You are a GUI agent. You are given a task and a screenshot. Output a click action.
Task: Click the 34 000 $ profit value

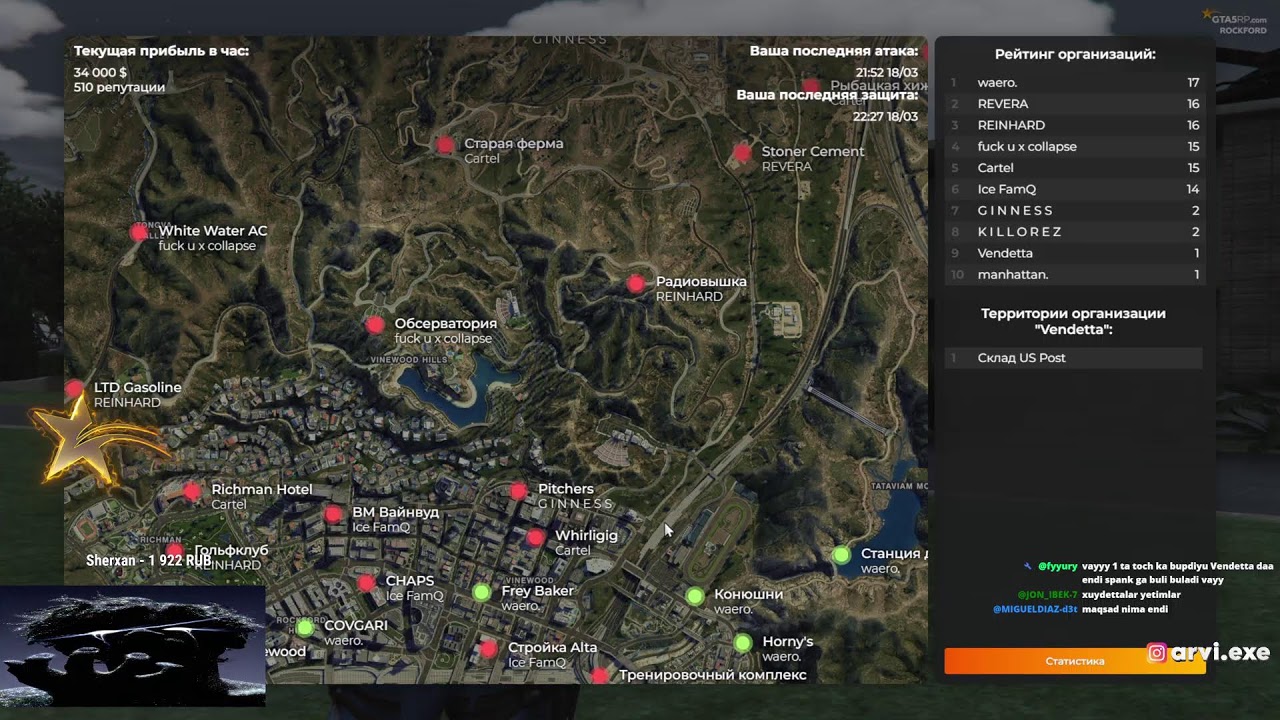coord(100,73)
